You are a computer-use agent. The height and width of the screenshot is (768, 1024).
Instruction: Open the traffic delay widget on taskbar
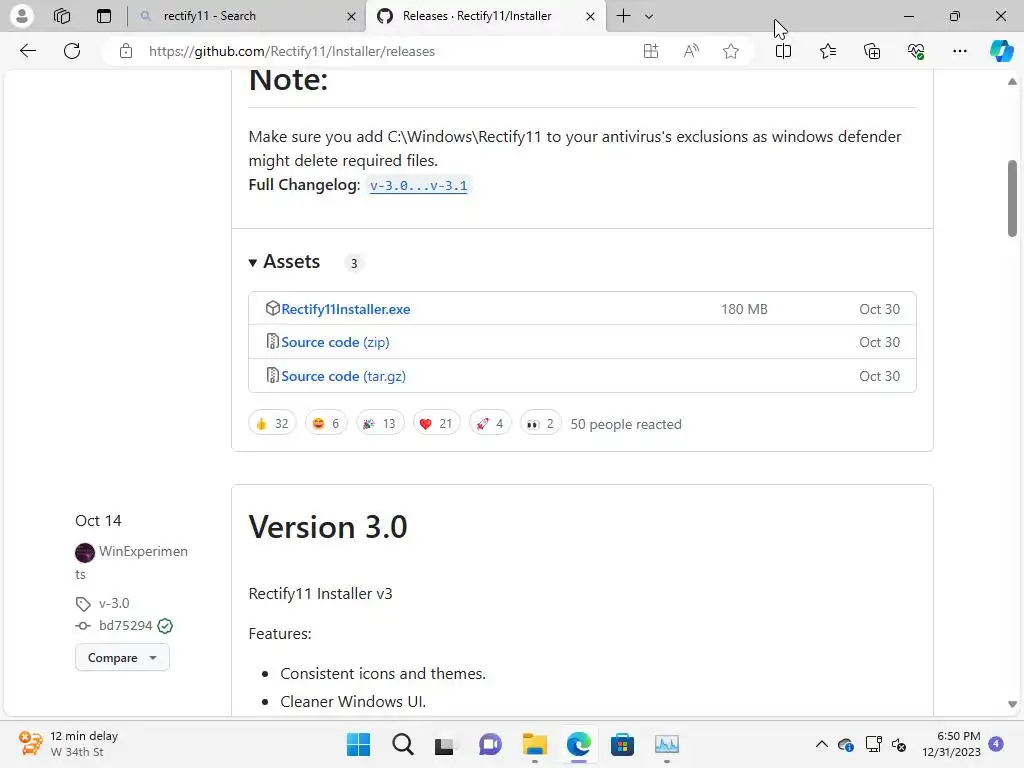point(68,744)
